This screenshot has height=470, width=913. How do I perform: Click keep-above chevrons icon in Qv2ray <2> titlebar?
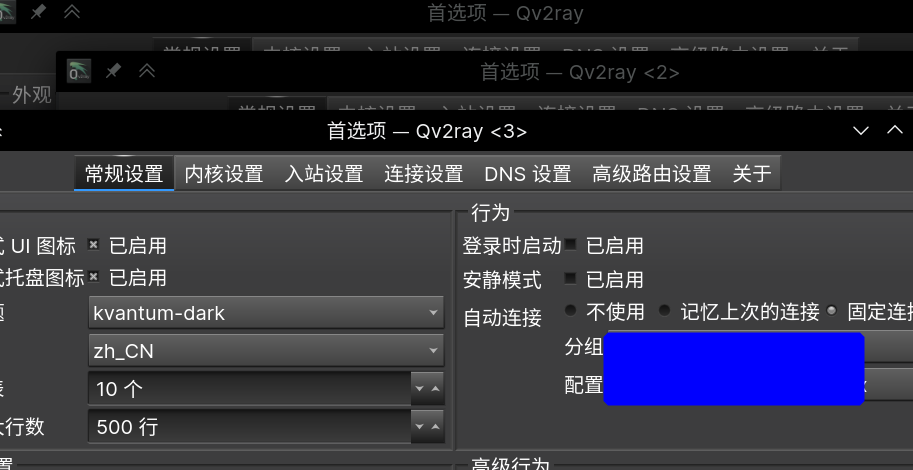tap(147, 71)
